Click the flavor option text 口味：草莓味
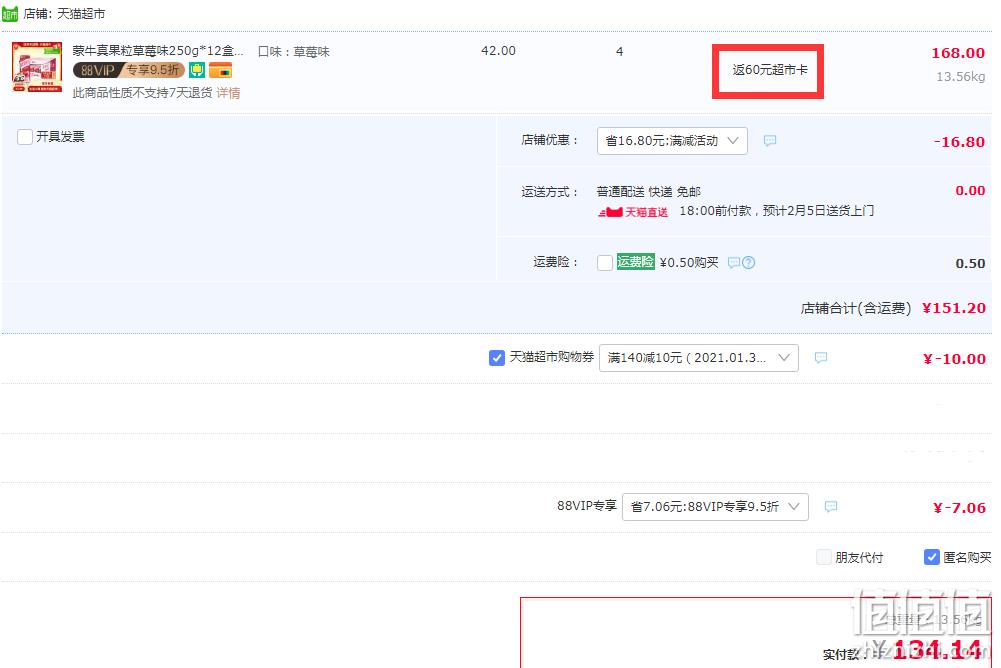This screenshot has height=668, width=1001. pyautogui.click(x=294, y=52)
